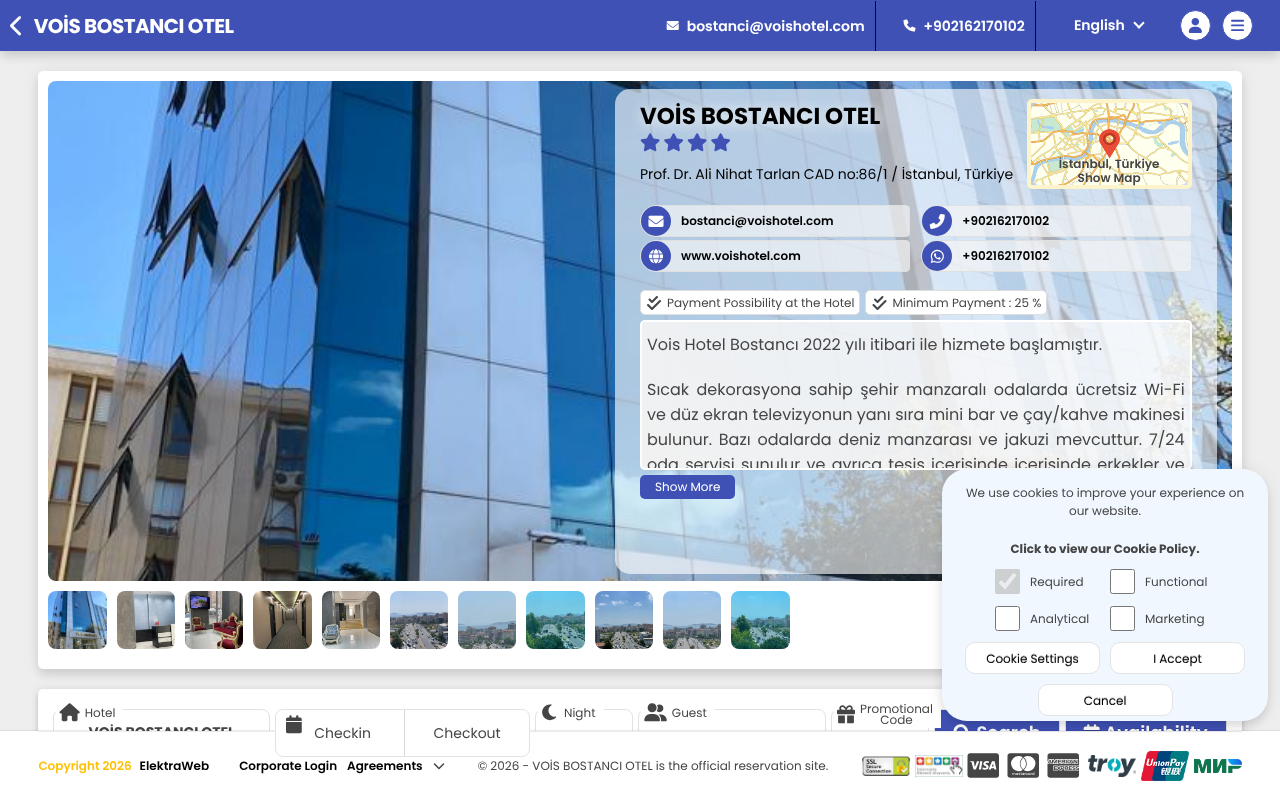Click the checkmark icon on Minimum Payment tag
1280x800 pixels.
[x=879, y=303]
